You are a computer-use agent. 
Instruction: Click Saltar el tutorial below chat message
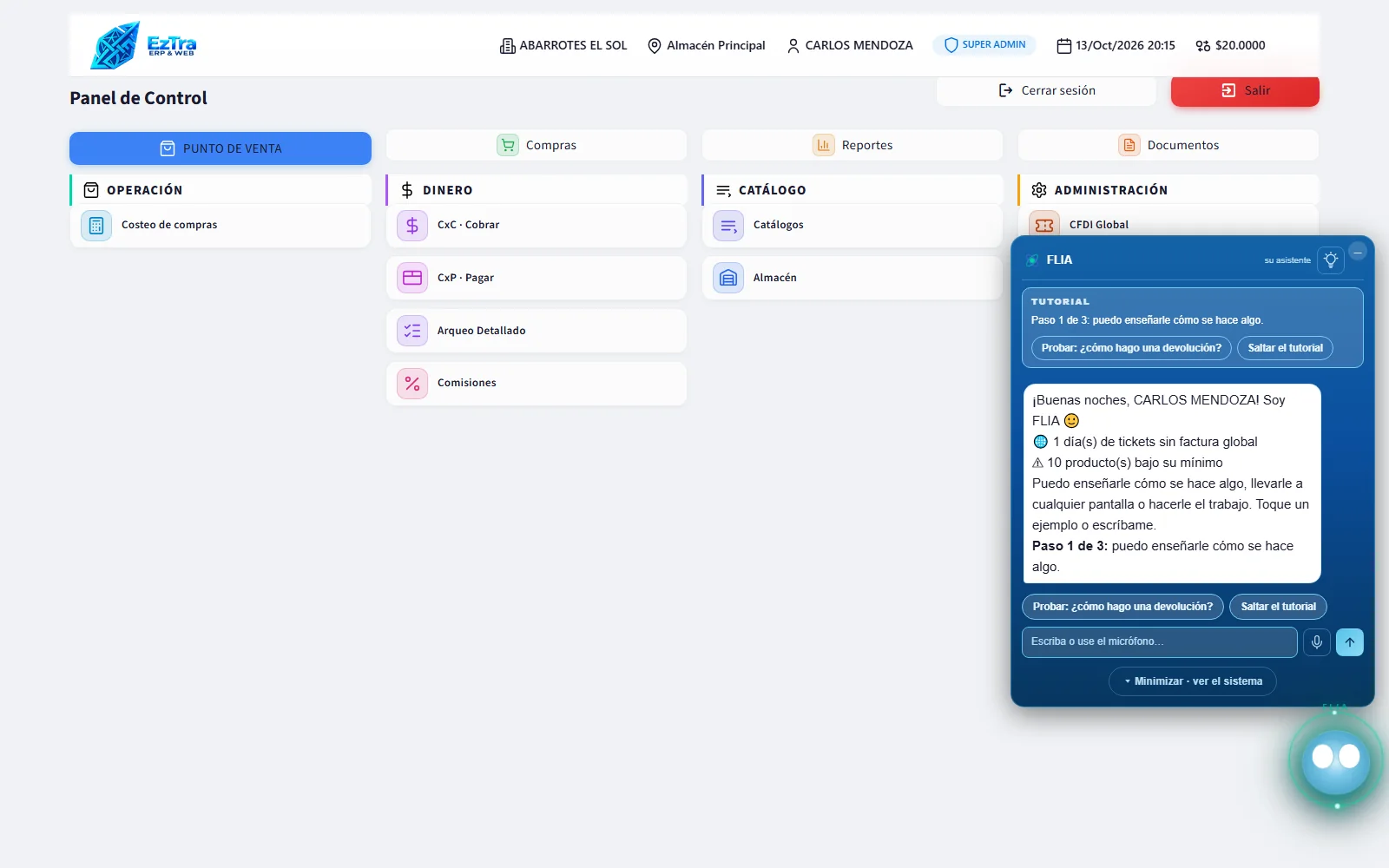click(x=1278, y=607)
